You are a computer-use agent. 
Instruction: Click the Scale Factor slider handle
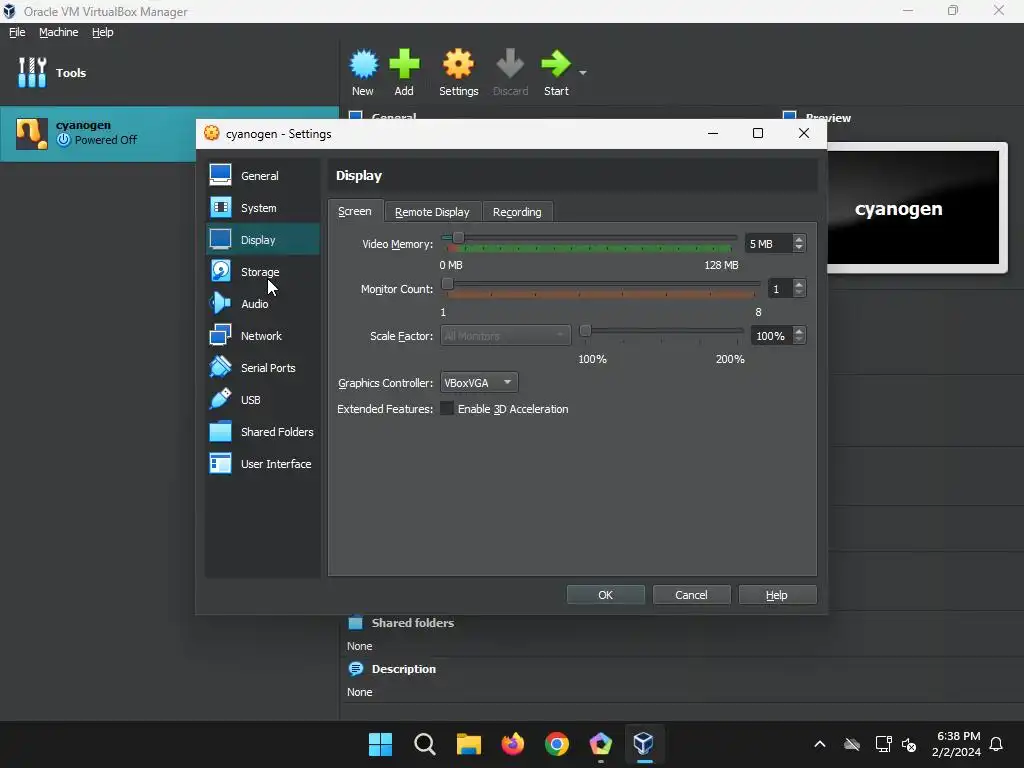585,330
